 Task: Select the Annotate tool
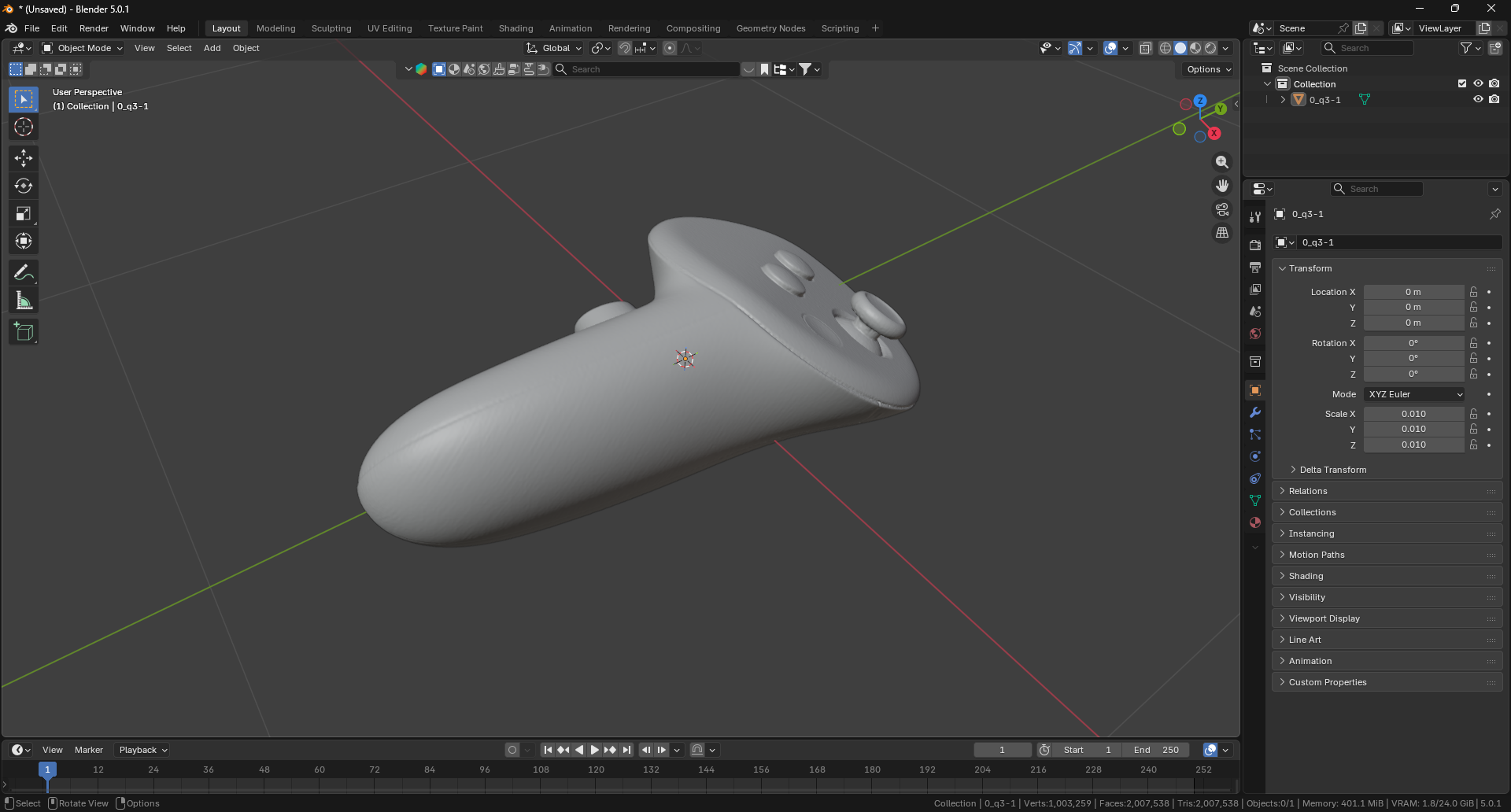(24, 272)
